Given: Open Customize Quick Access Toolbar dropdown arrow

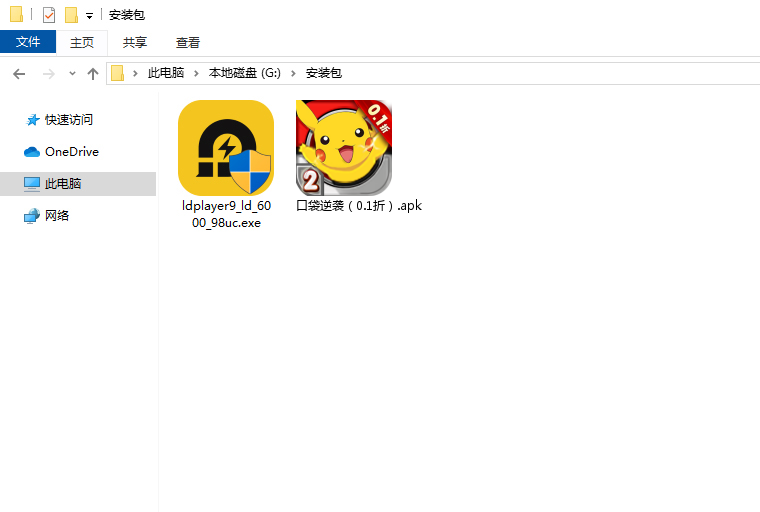Looking at the screenshot, I should [x=89, y=16].
